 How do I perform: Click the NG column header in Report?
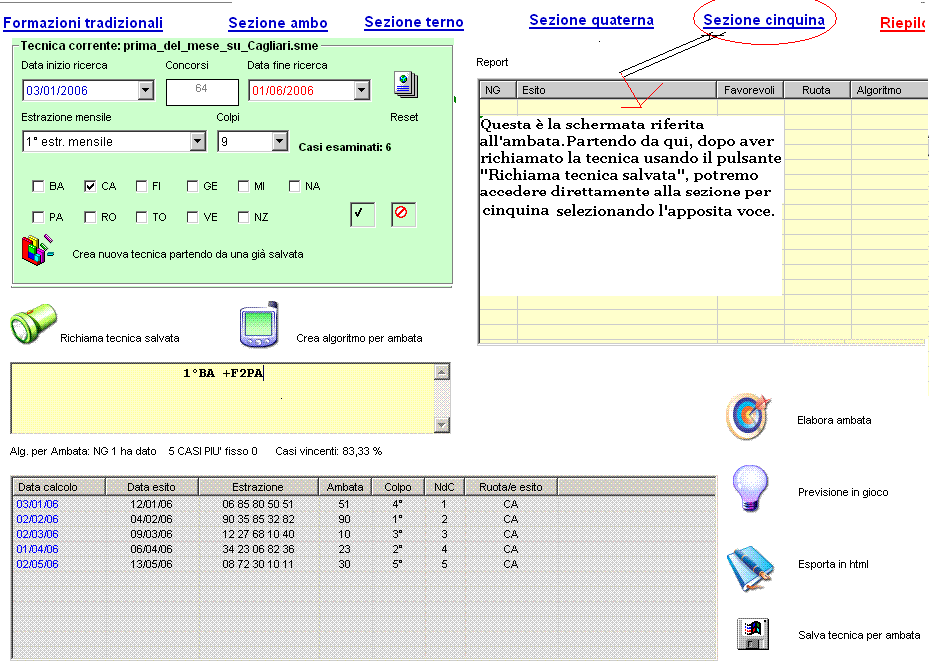click(497, 90)
